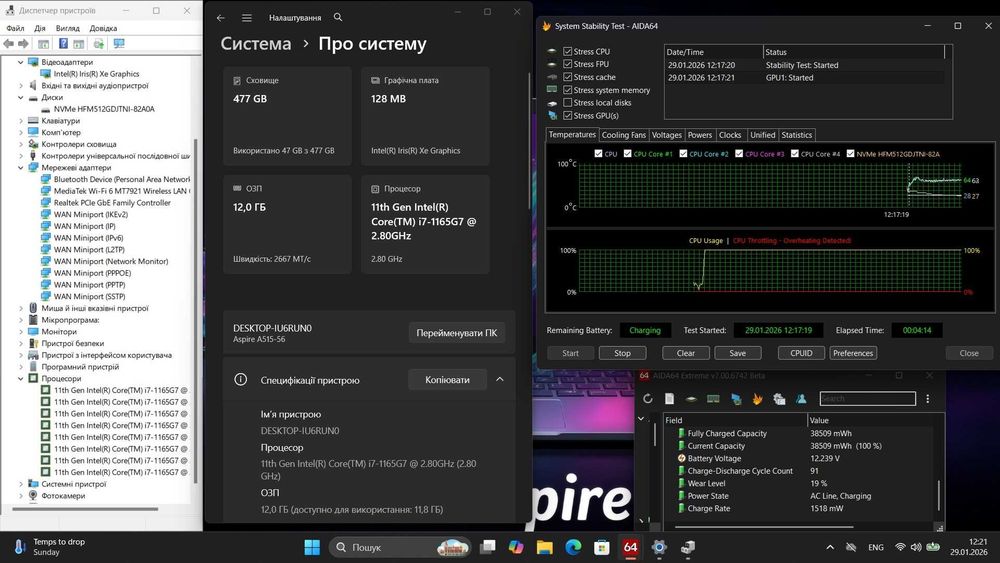Uncheck CPU Core #3 in temperature graph legend
Image resolution: width=1000 pixels, height=563 pixels.
click(739, 154)
